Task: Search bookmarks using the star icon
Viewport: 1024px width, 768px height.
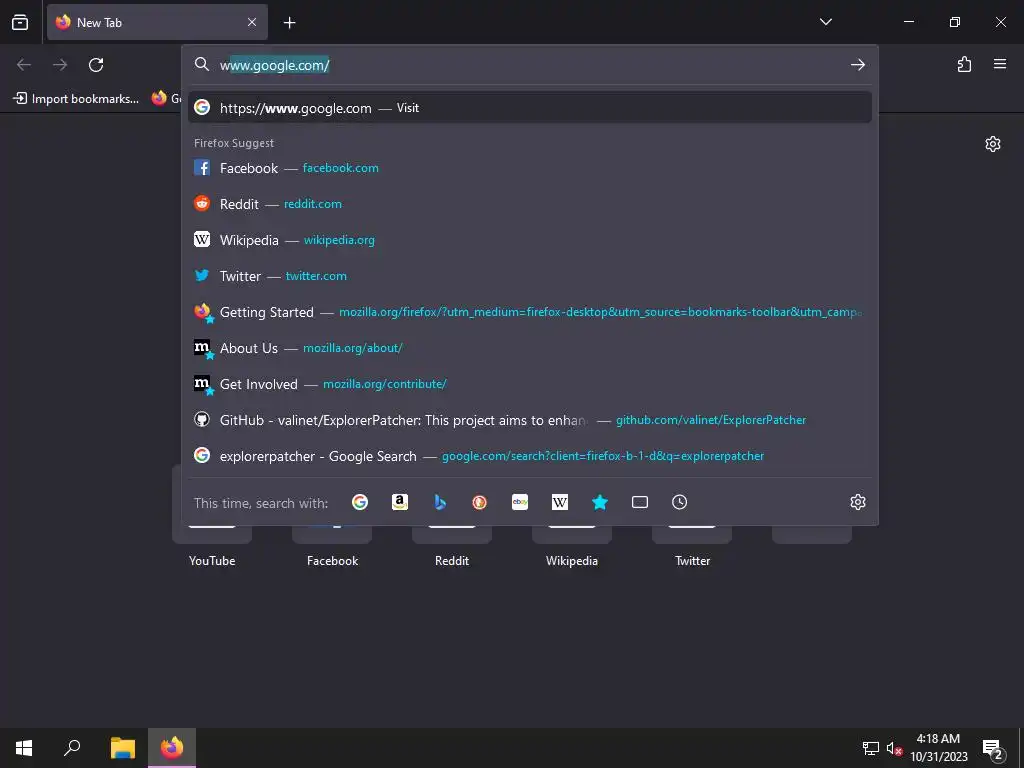Action: click(x=600, y=502)
